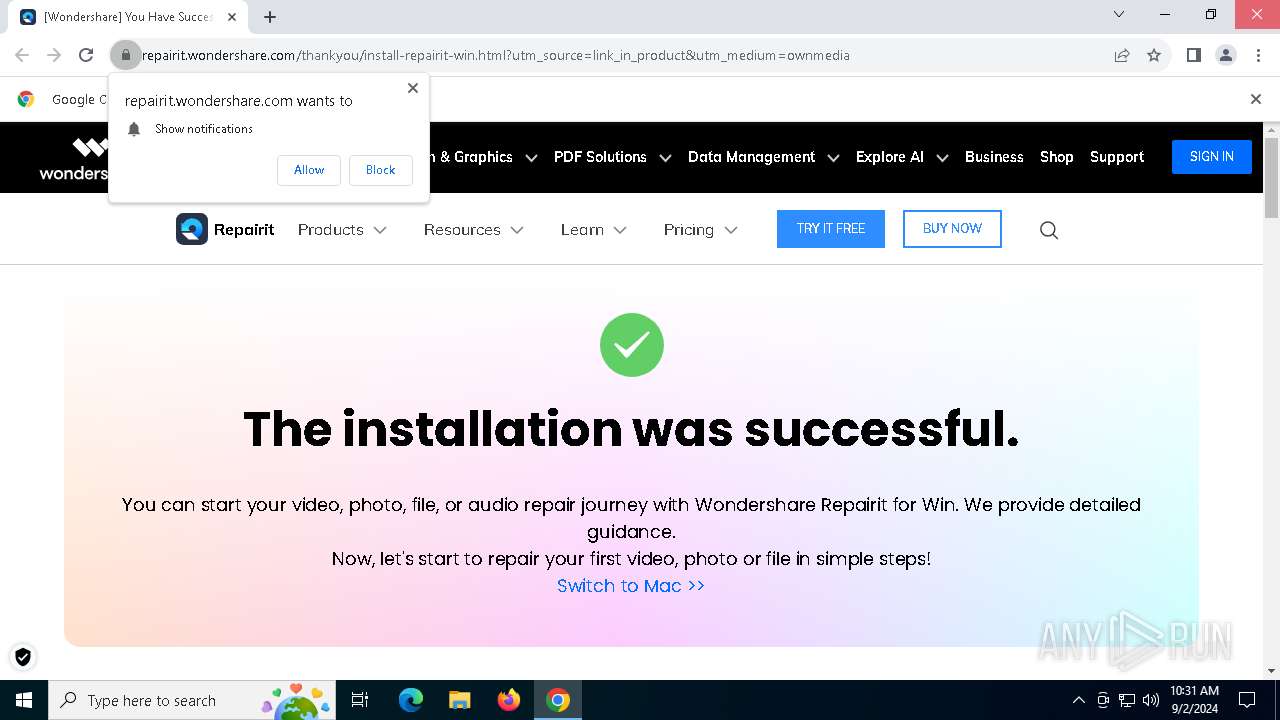1280x720 pixels.
Task: Click the security shield badge icon
Action: pyautogui.click(x=23, y=657)
